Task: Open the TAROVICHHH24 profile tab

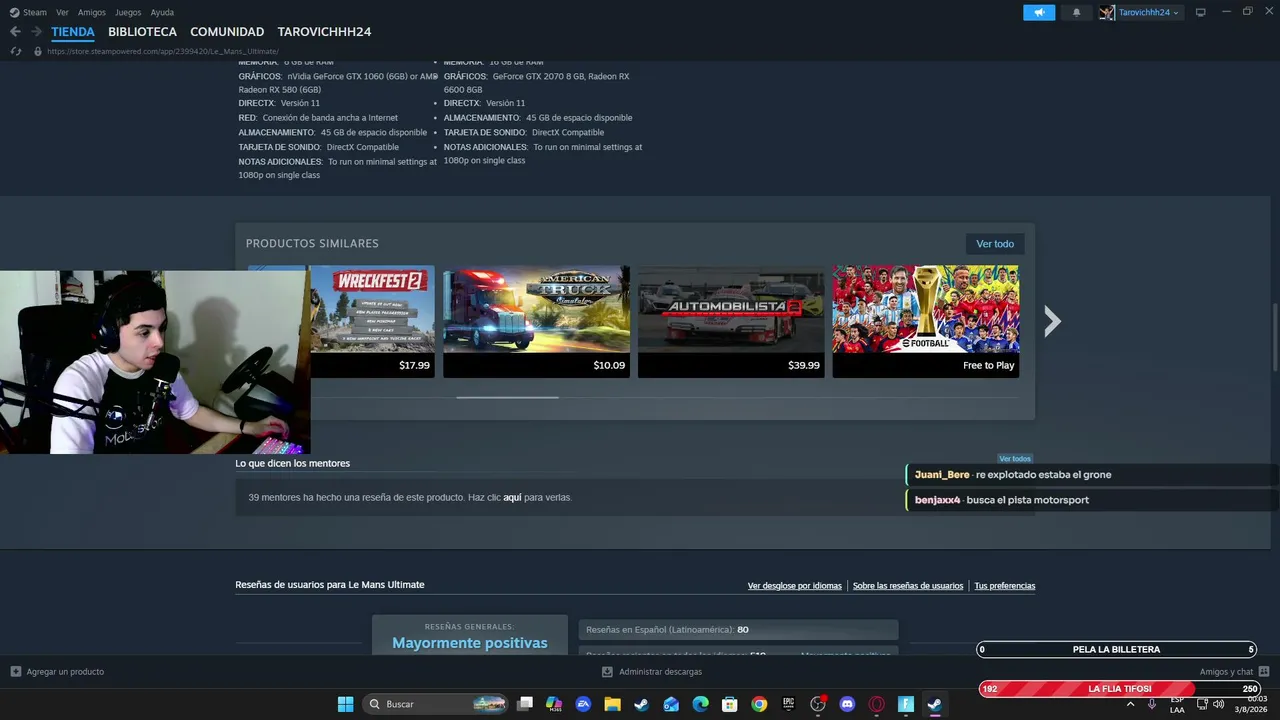Action: [324, 32]
